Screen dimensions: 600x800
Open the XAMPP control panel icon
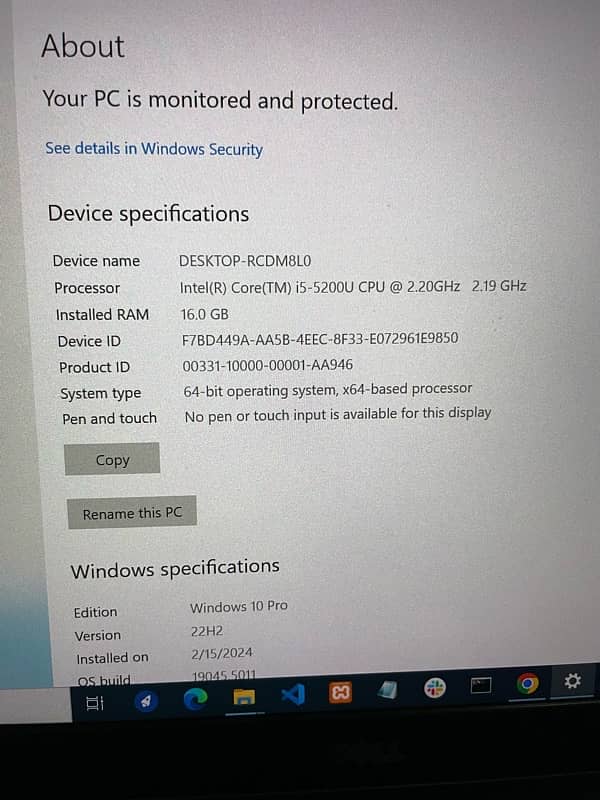[x=340, y=693]
